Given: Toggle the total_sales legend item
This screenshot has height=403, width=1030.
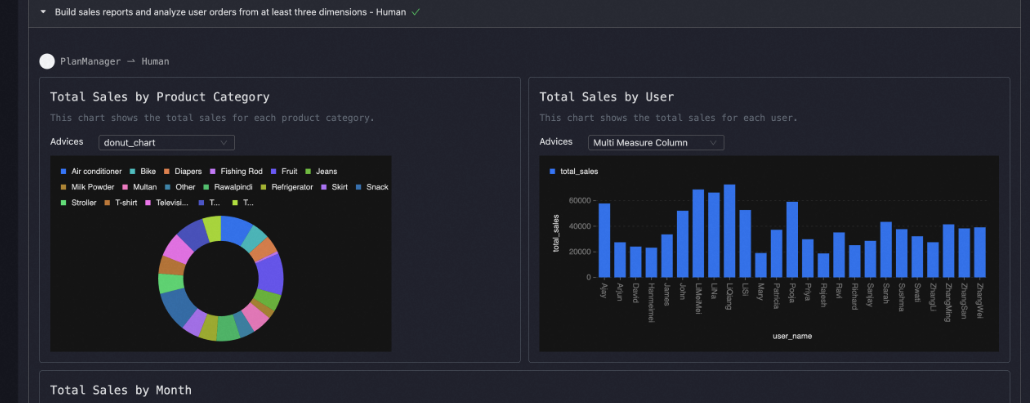Looking at the screenshot, I should coord(574,172).
